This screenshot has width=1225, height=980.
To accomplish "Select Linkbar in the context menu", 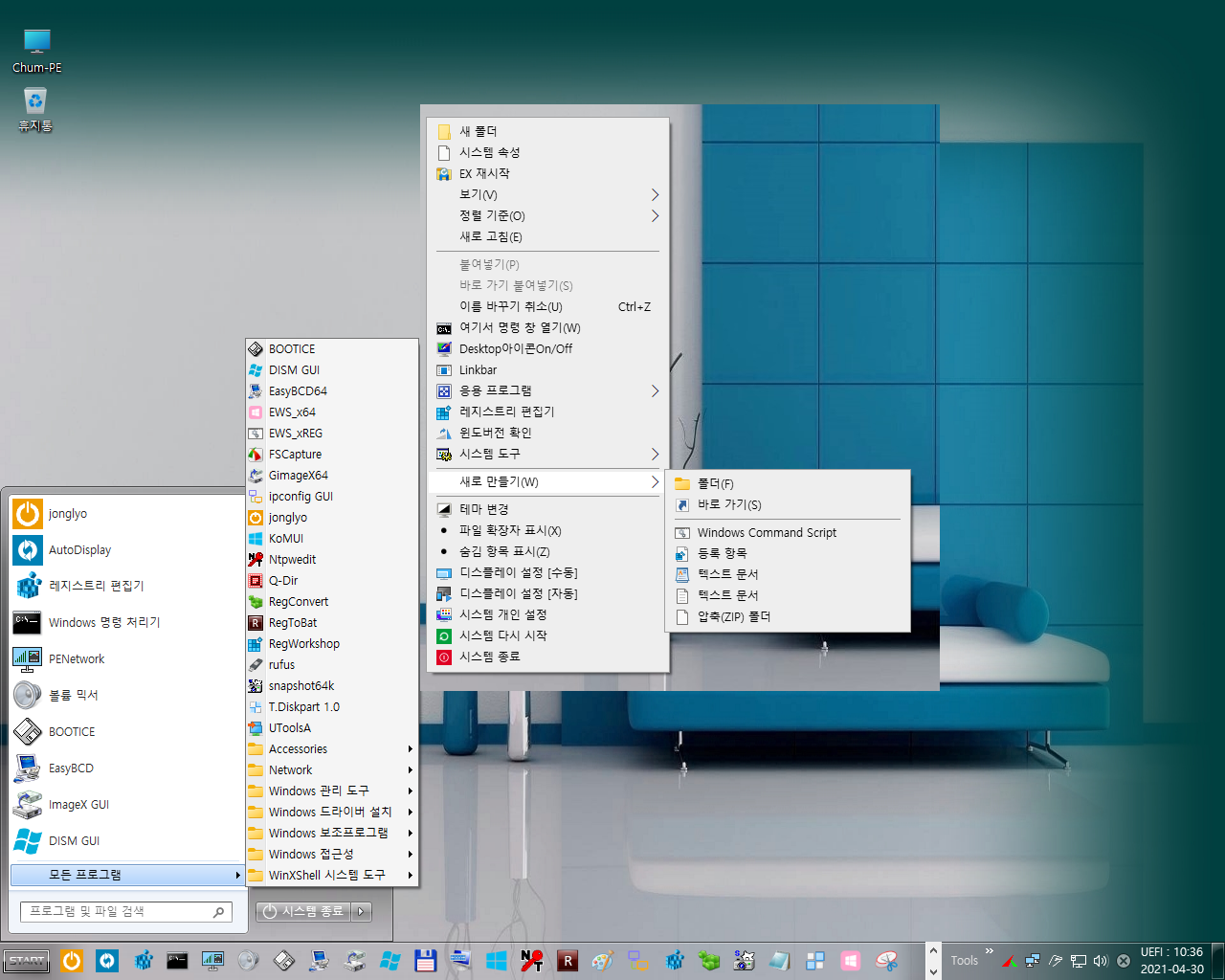I will click(548, 370).
